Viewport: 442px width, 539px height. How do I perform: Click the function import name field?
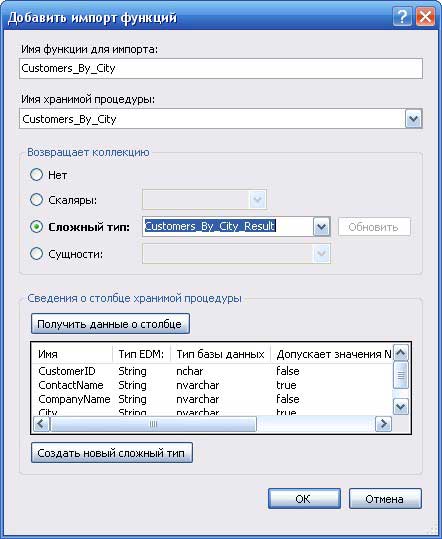click(x=221, y=68)
